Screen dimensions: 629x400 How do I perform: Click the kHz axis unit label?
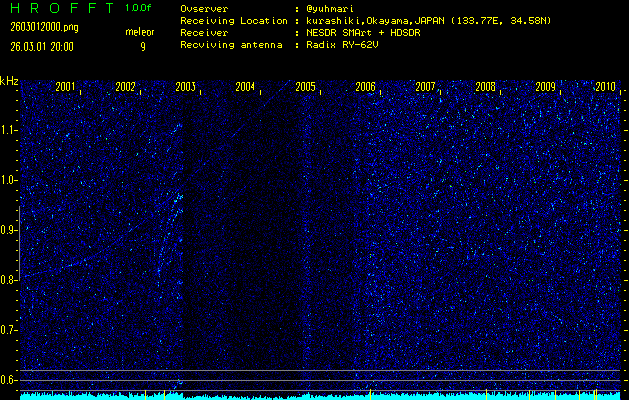click(9, 81)
